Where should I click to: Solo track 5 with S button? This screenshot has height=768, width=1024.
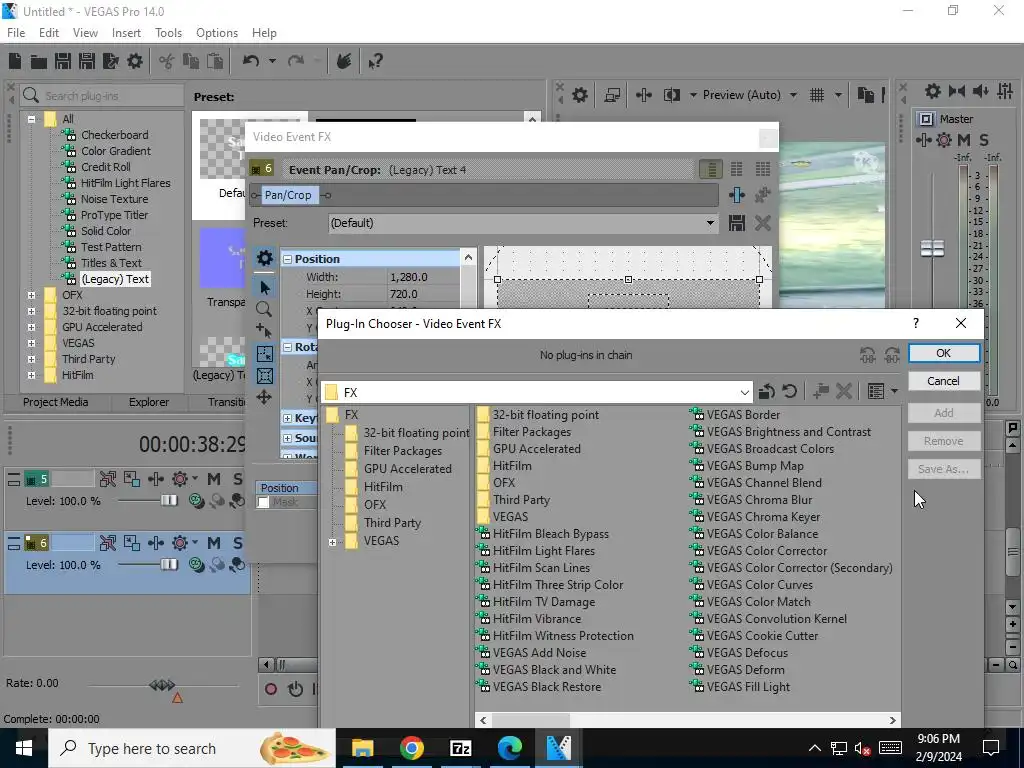click(x=237, y=479)
